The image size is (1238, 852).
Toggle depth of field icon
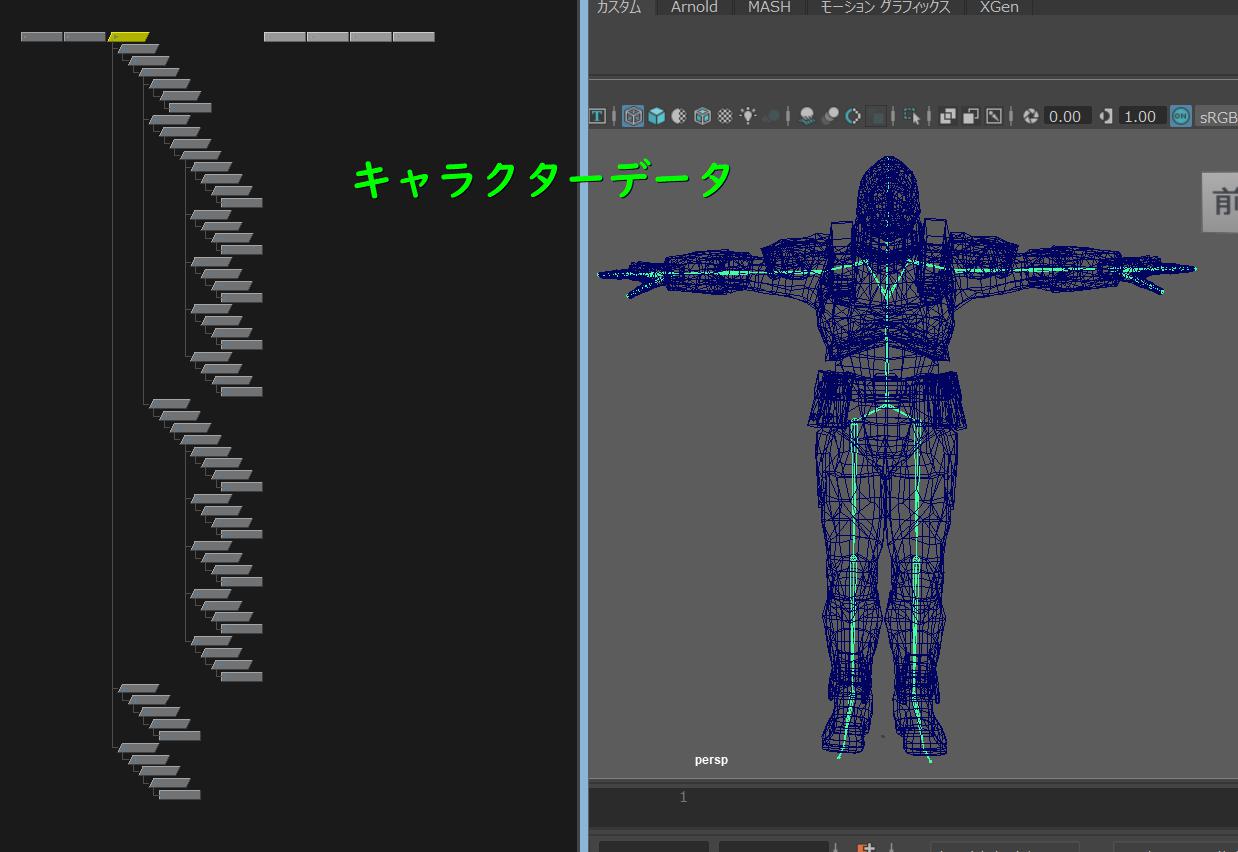point(877,116)
